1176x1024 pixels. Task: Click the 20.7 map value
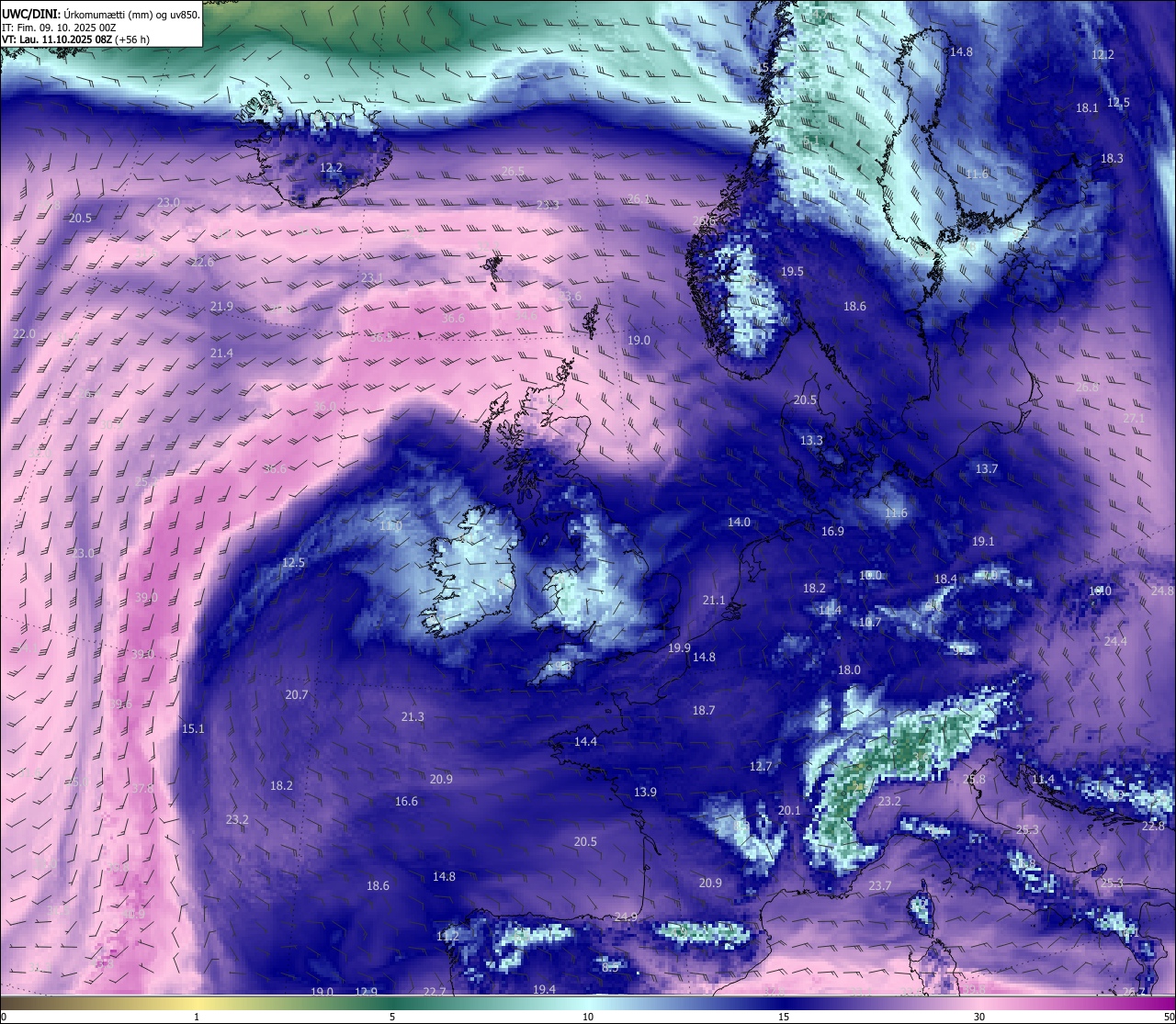(296, 694)
